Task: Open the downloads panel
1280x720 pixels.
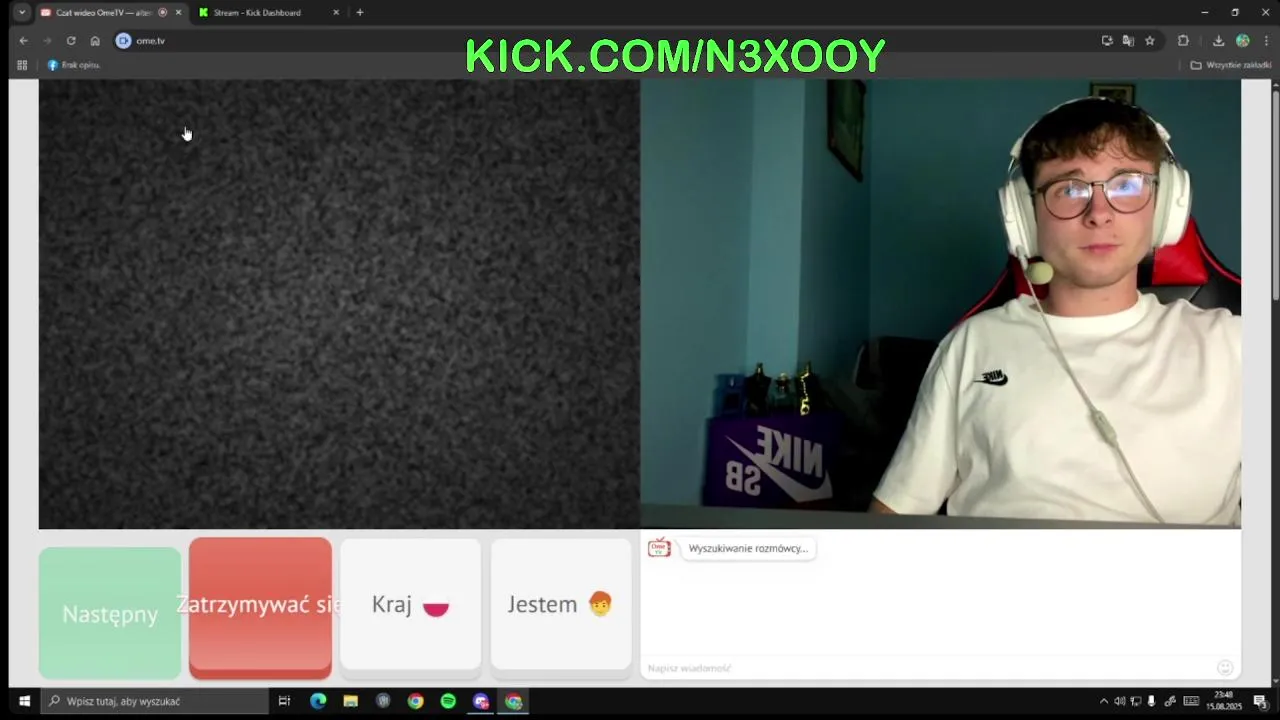Action: [1218, 41]
